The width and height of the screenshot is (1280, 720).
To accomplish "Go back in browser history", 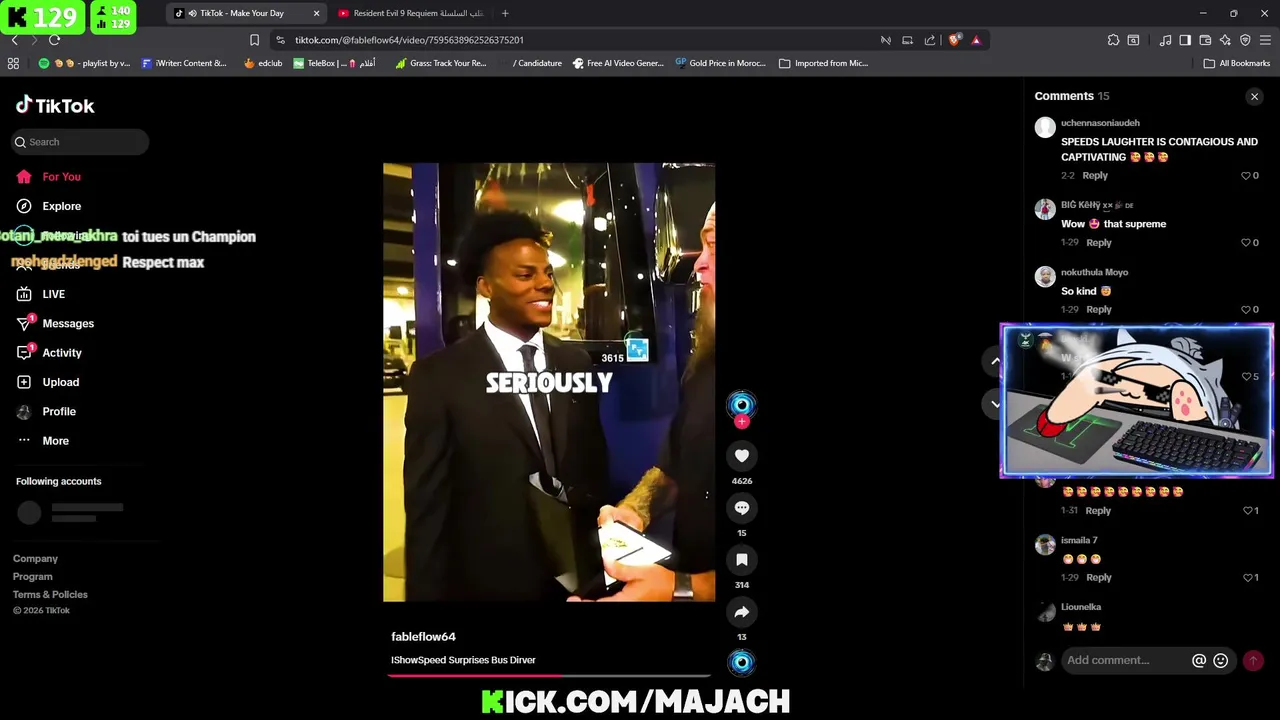I will pyautogui.click(x=14, y=40).
